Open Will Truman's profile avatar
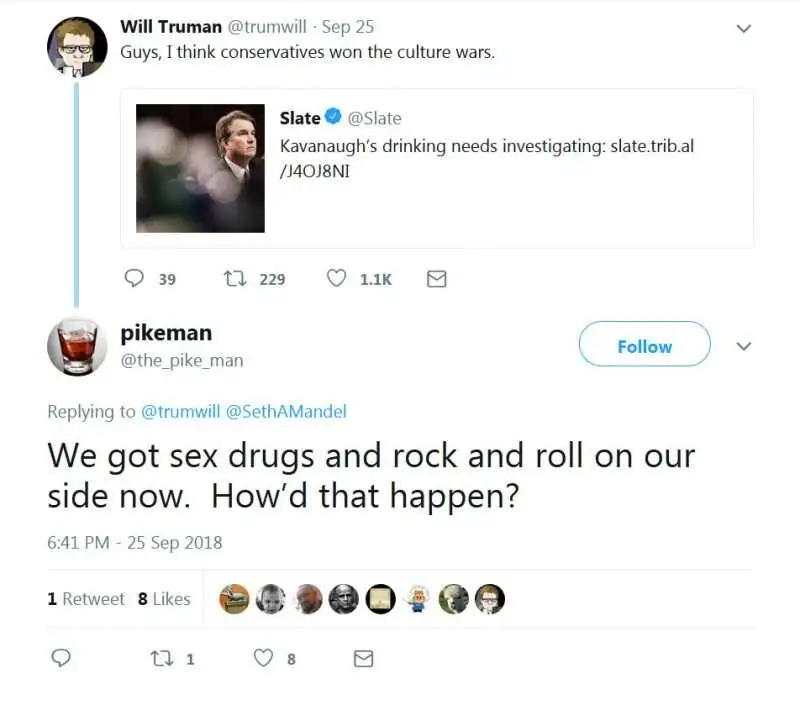Screen dimensions: 800x705 (76, 47)
